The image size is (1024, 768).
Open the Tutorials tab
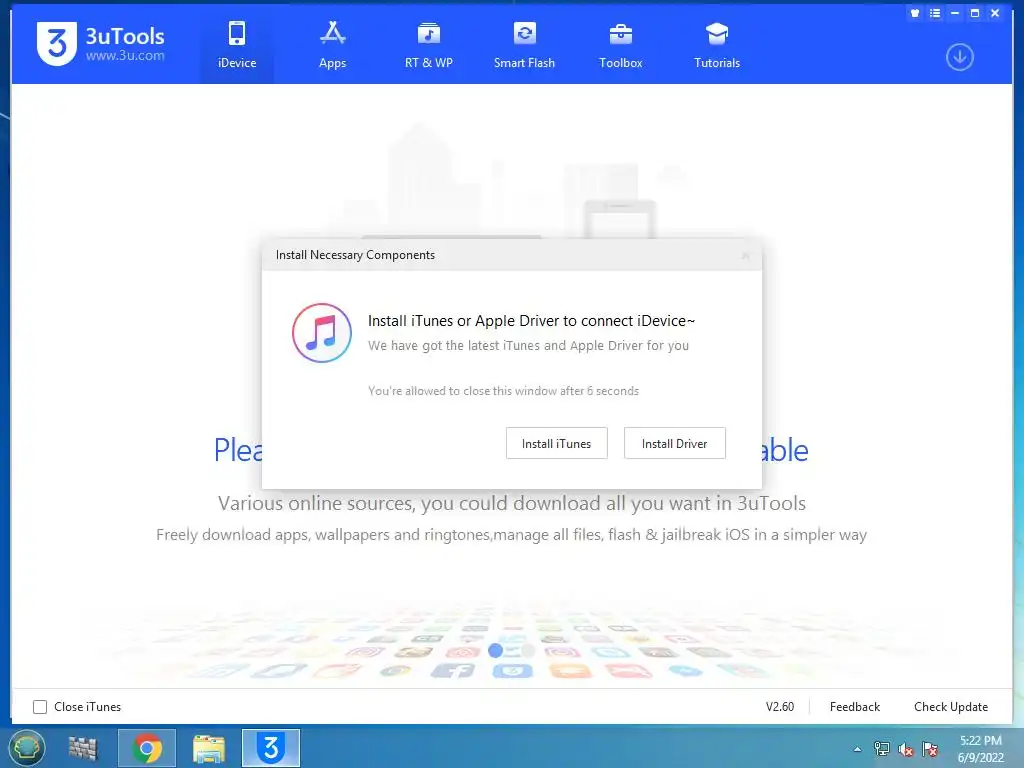(x=716, y=44)
